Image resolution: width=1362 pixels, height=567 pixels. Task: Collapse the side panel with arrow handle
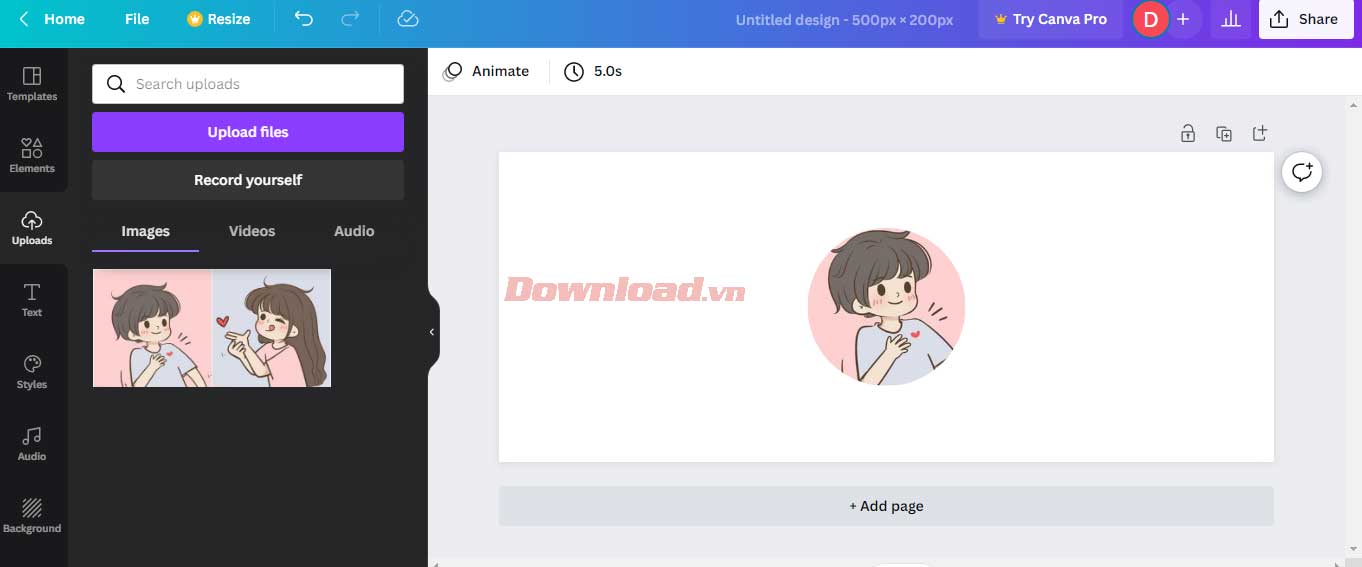point(432,332)
